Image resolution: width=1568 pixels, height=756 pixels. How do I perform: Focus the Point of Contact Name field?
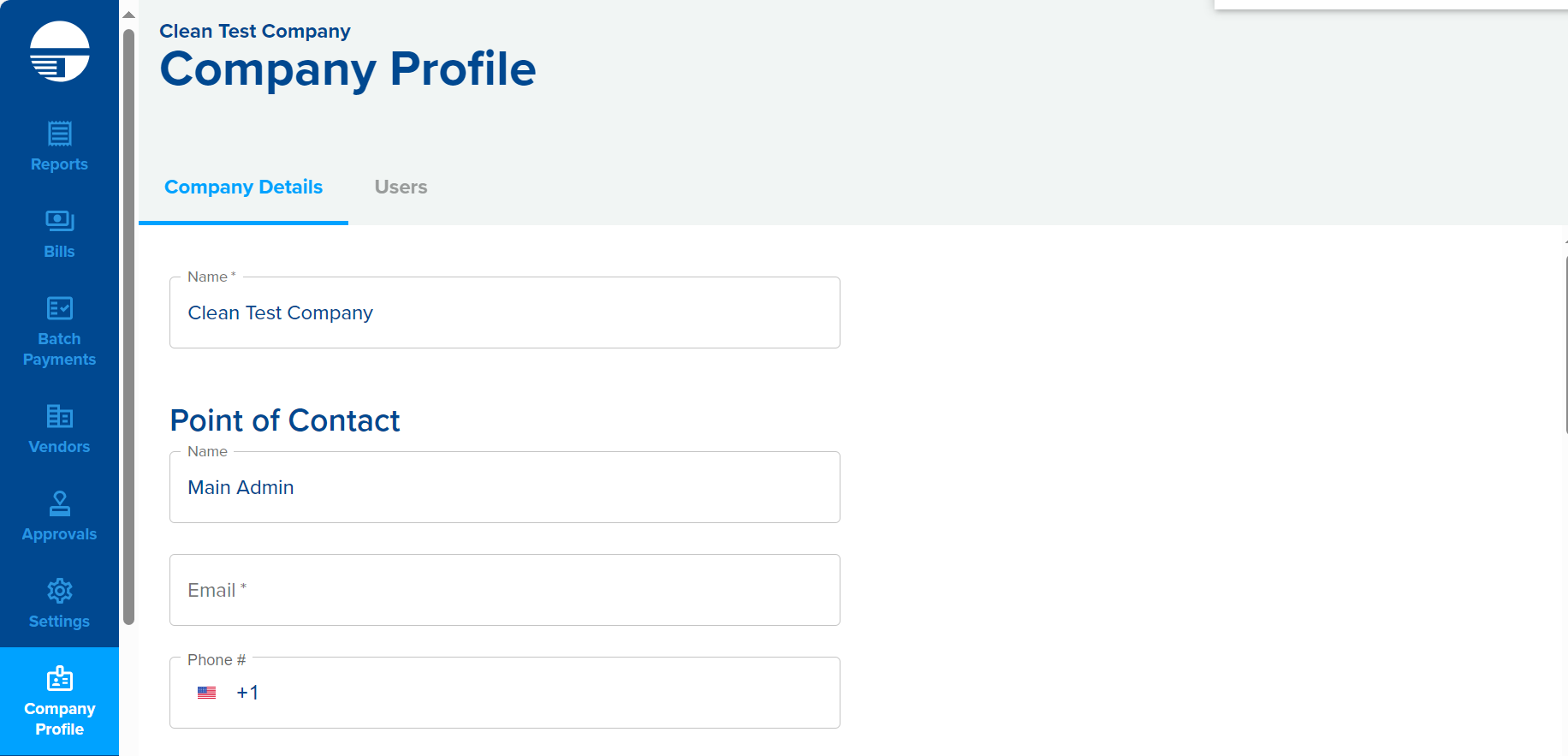[x=505, y=487]
